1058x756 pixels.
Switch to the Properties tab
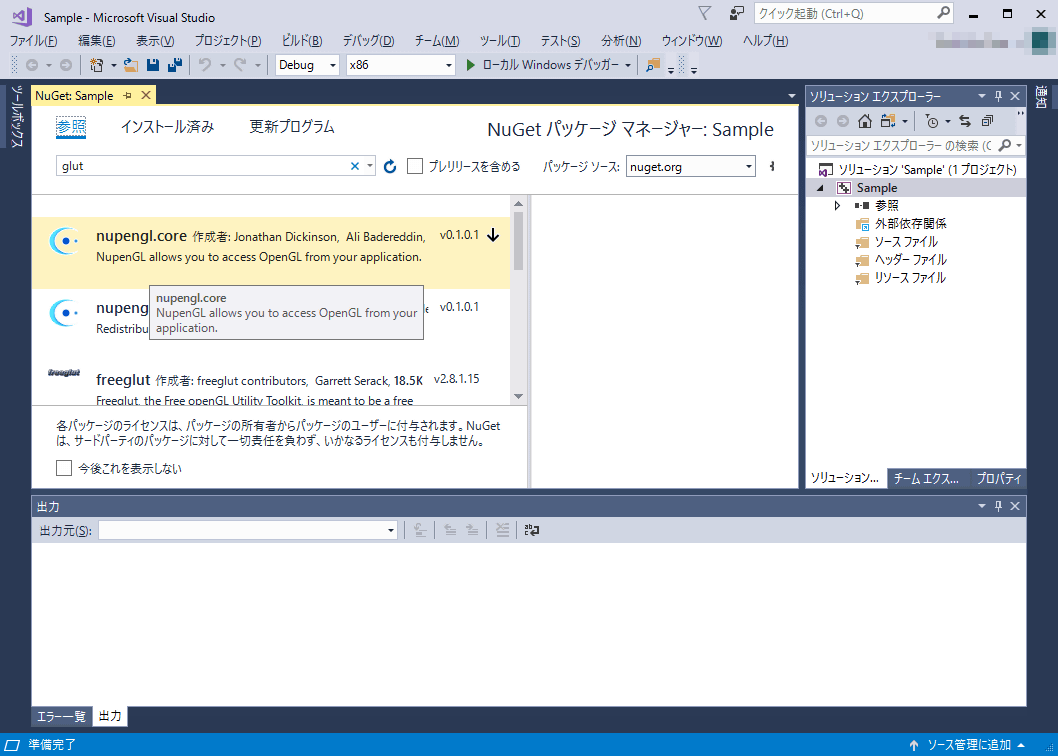click(999, 479)
